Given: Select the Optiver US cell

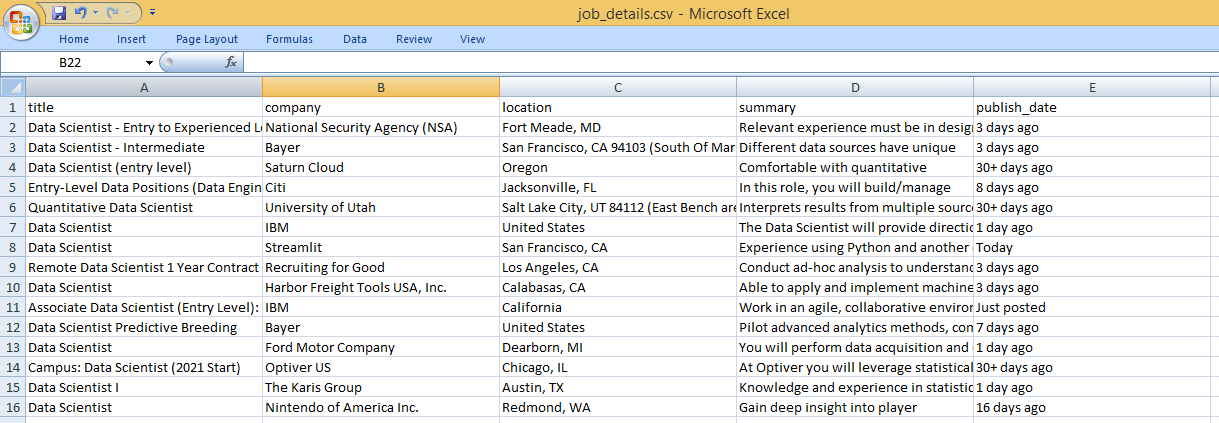Looking at the screenshot, I should [380, 367].
